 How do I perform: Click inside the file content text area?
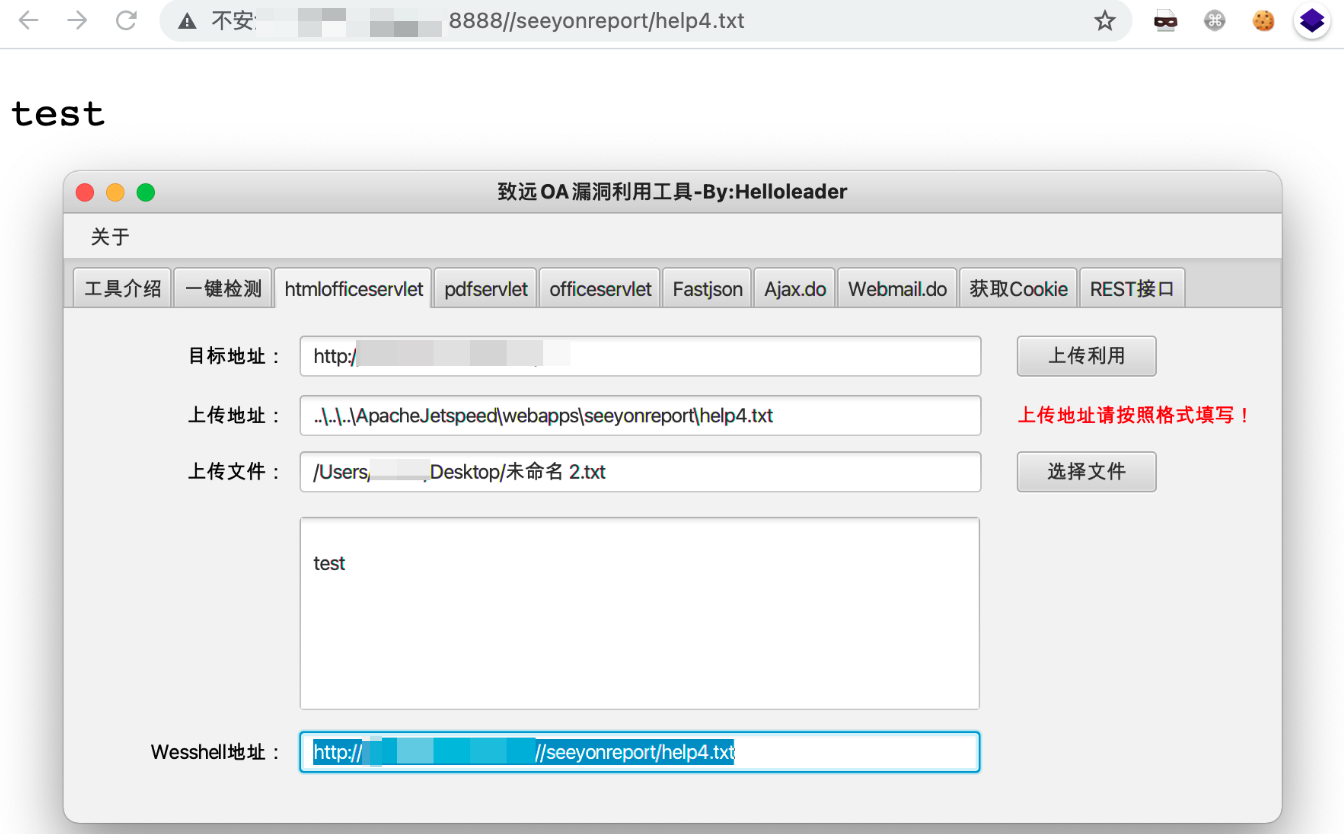pyautogui.click(x=640, y=613)
